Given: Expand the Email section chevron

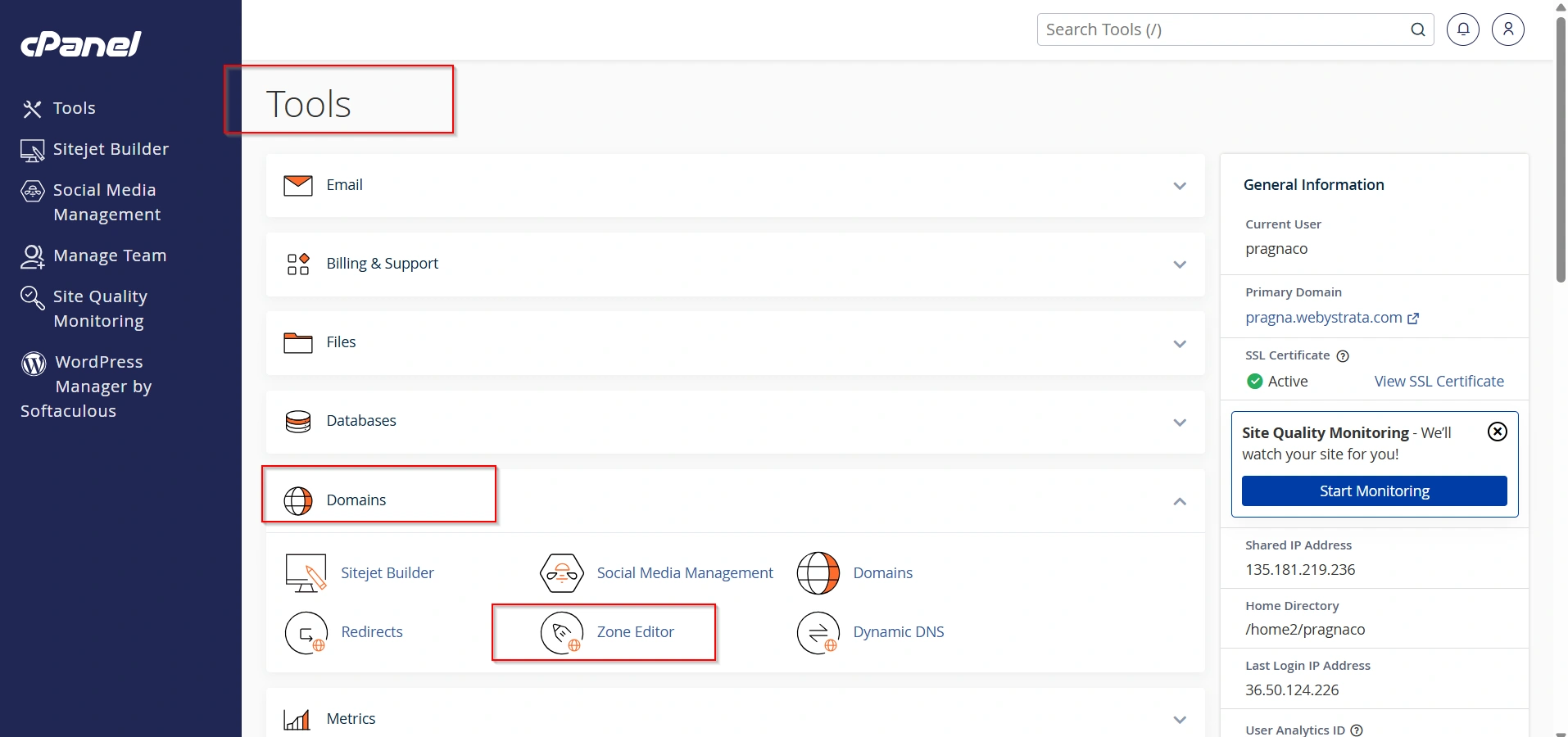Looking at the screenshot, I should (1180, 186).
